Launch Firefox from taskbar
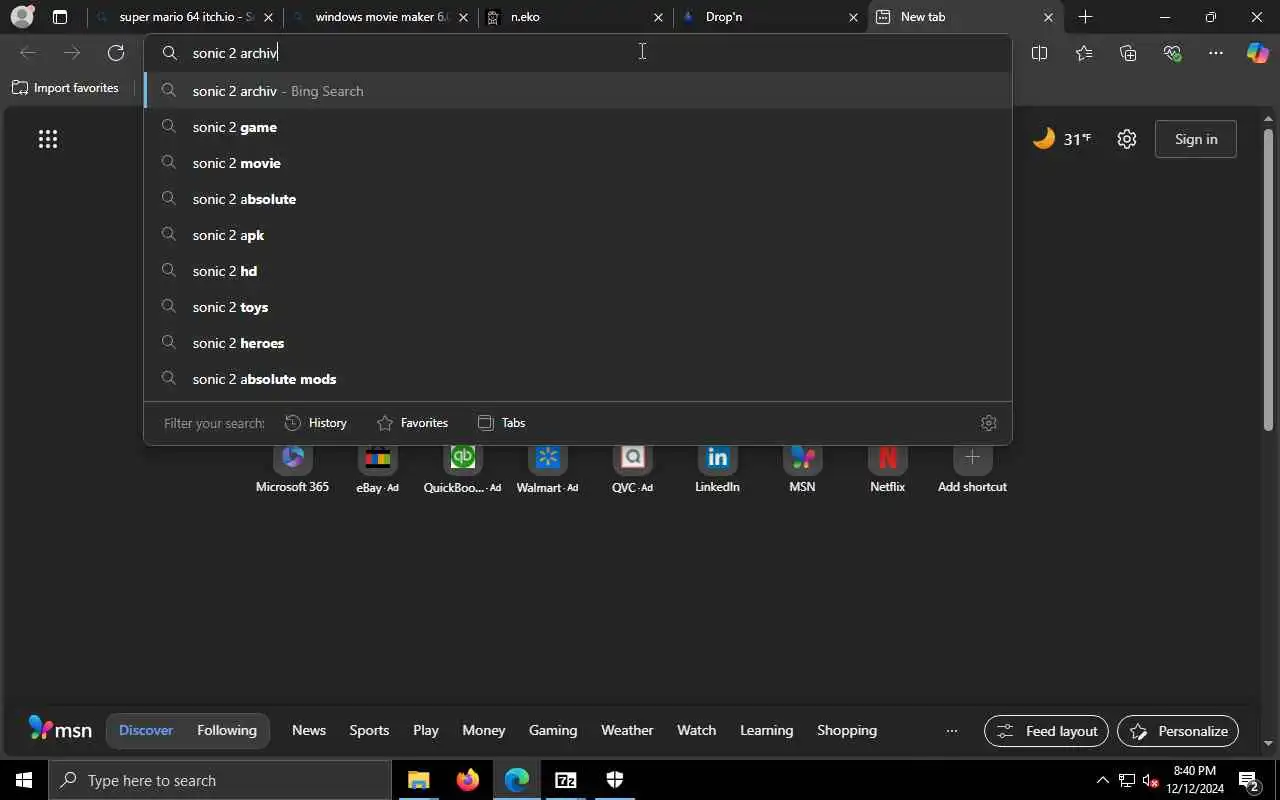The image size is (1280, 800). (x=467, y=780)
